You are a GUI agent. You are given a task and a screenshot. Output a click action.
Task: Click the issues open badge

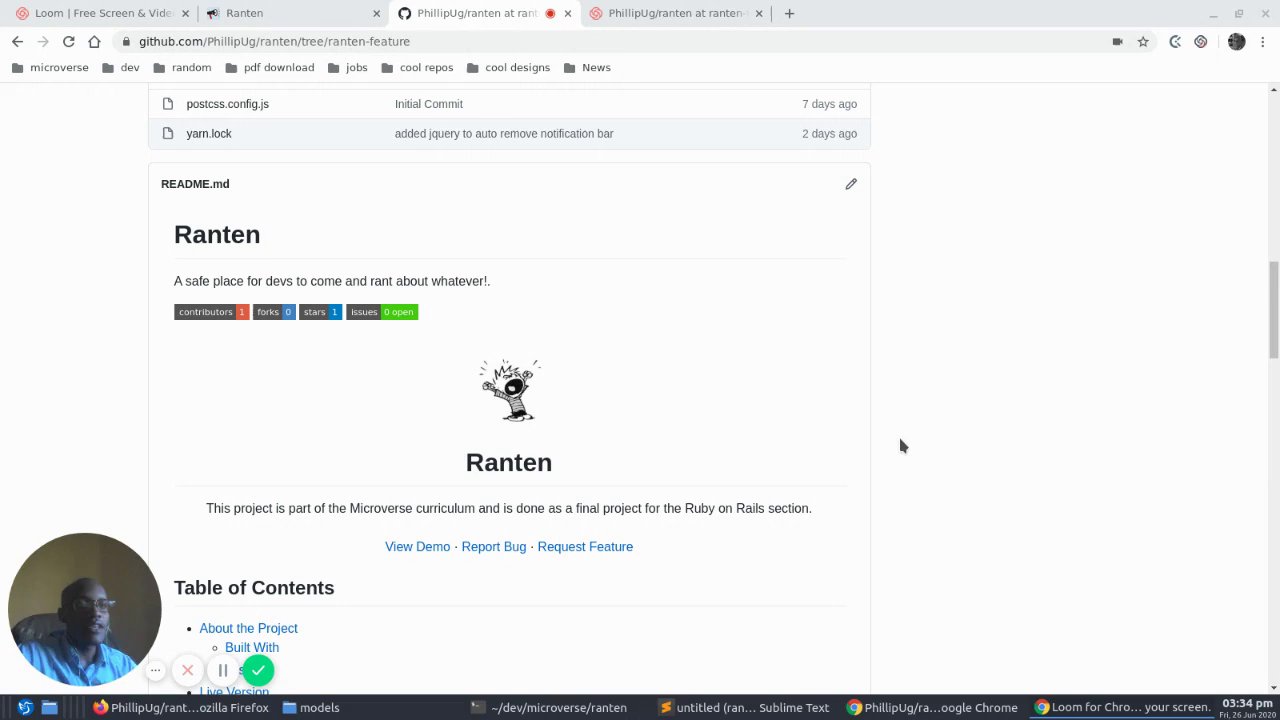382,312
